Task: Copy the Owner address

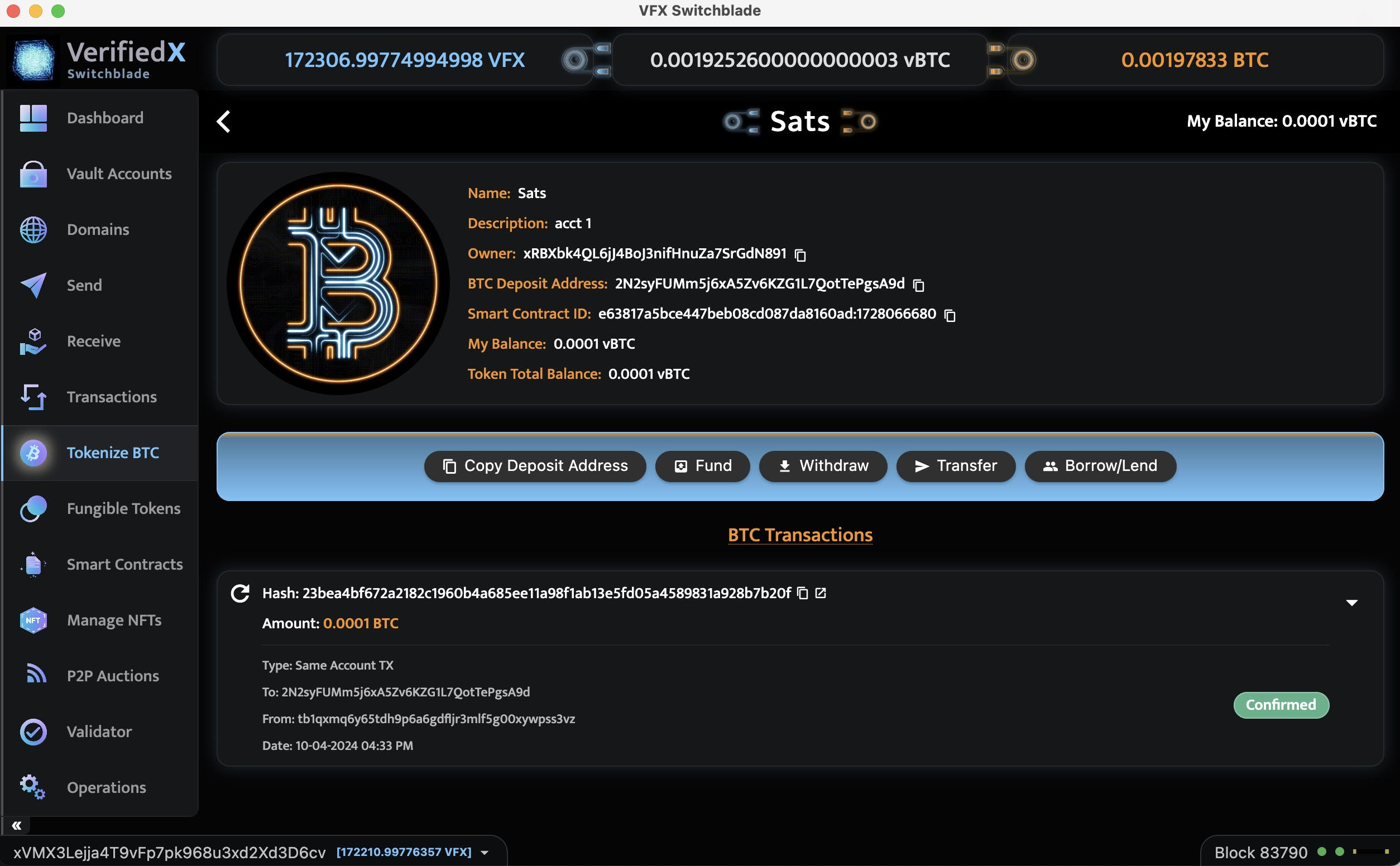Action: click(x=800, y=255)
